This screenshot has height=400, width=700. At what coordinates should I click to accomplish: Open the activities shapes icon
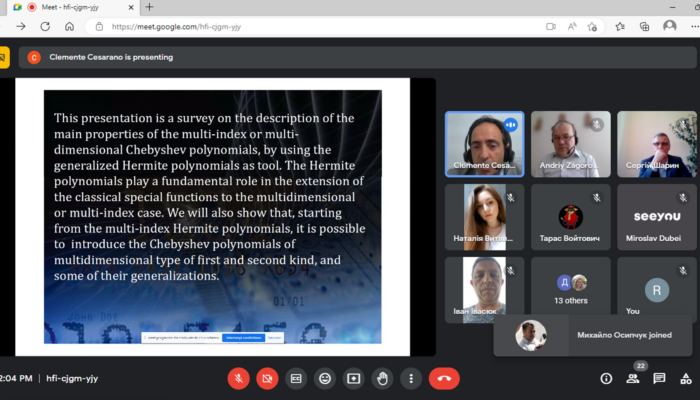pyautogui.click(x=686, y=379)
